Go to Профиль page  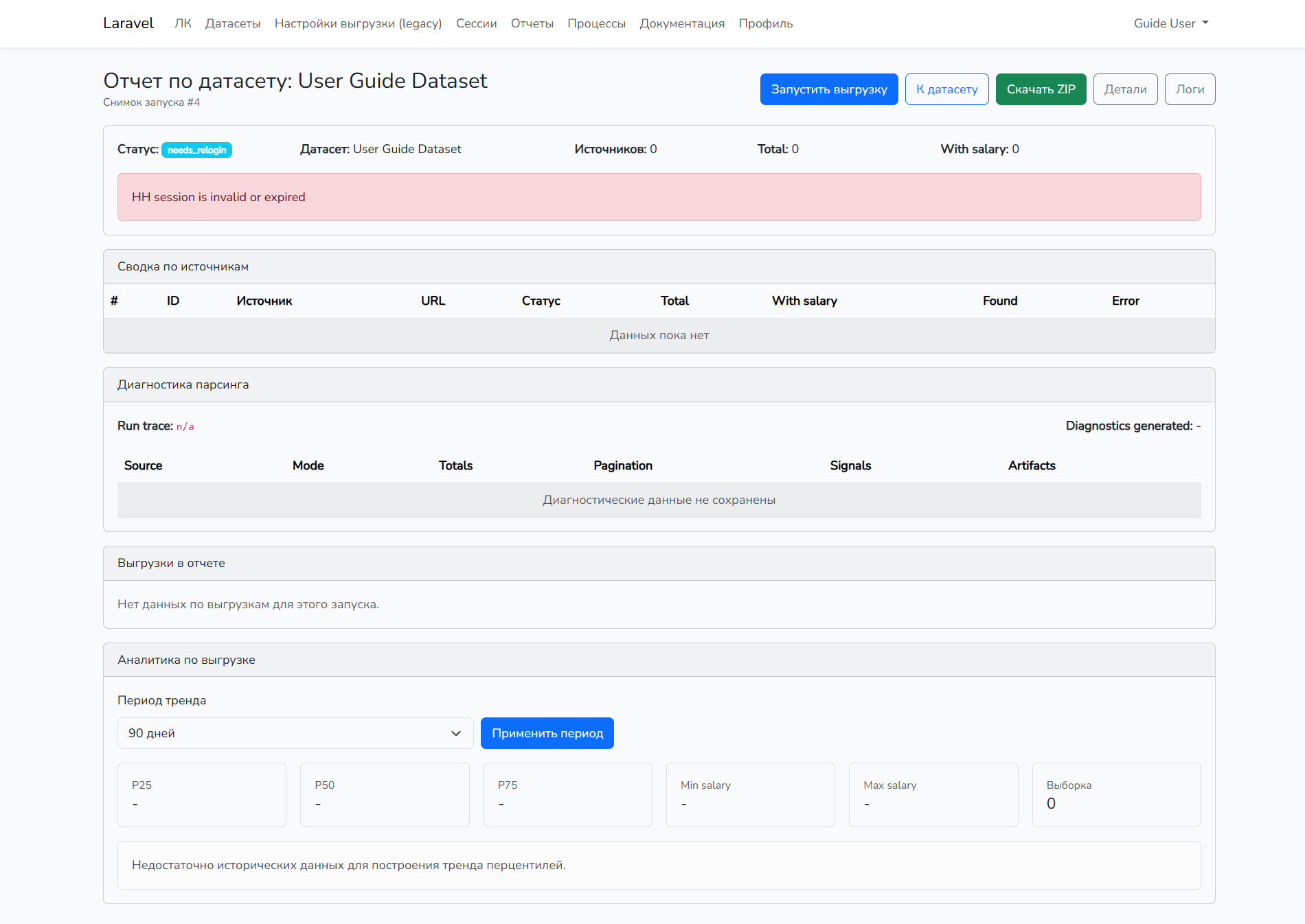tap(765, 23)
